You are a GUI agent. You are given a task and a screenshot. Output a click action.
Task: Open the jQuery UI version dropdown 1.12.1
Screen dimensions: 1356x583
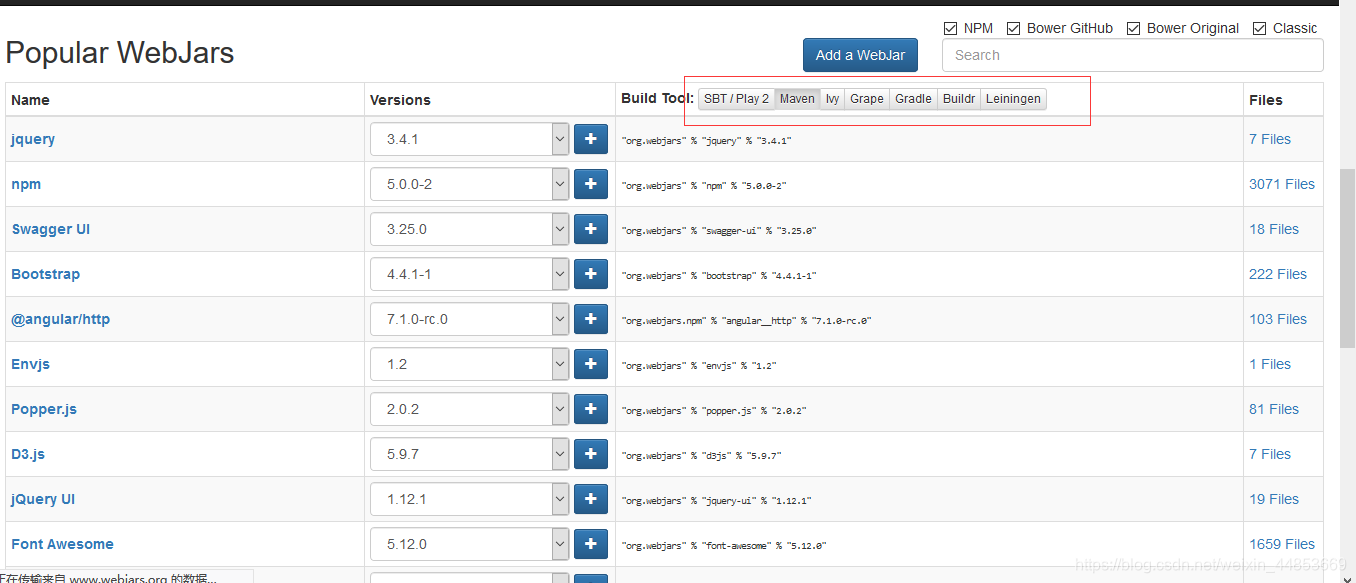coord(469,499)
